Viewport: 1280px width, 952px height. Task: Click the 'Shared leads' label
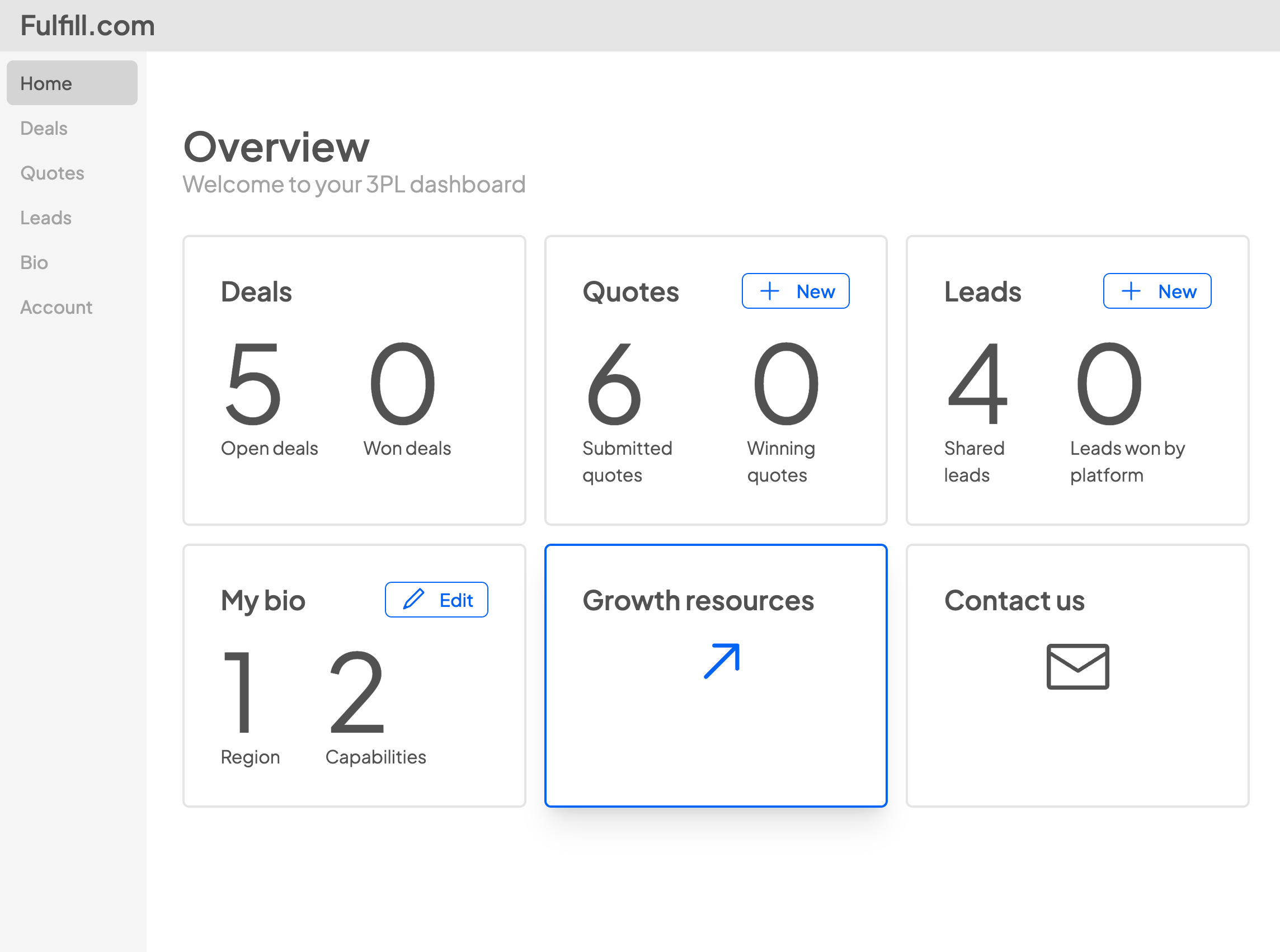[974, 461]
